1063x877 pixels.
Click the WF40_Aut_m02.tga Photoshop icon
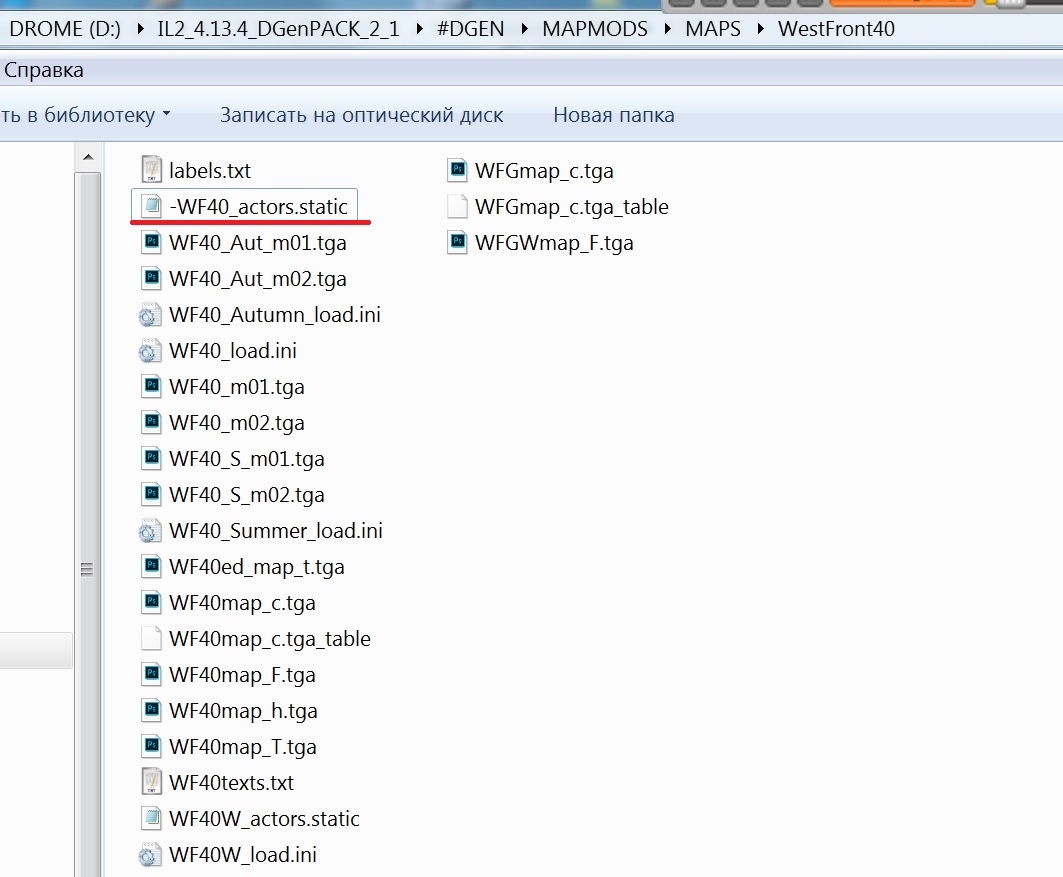[151, 278]
